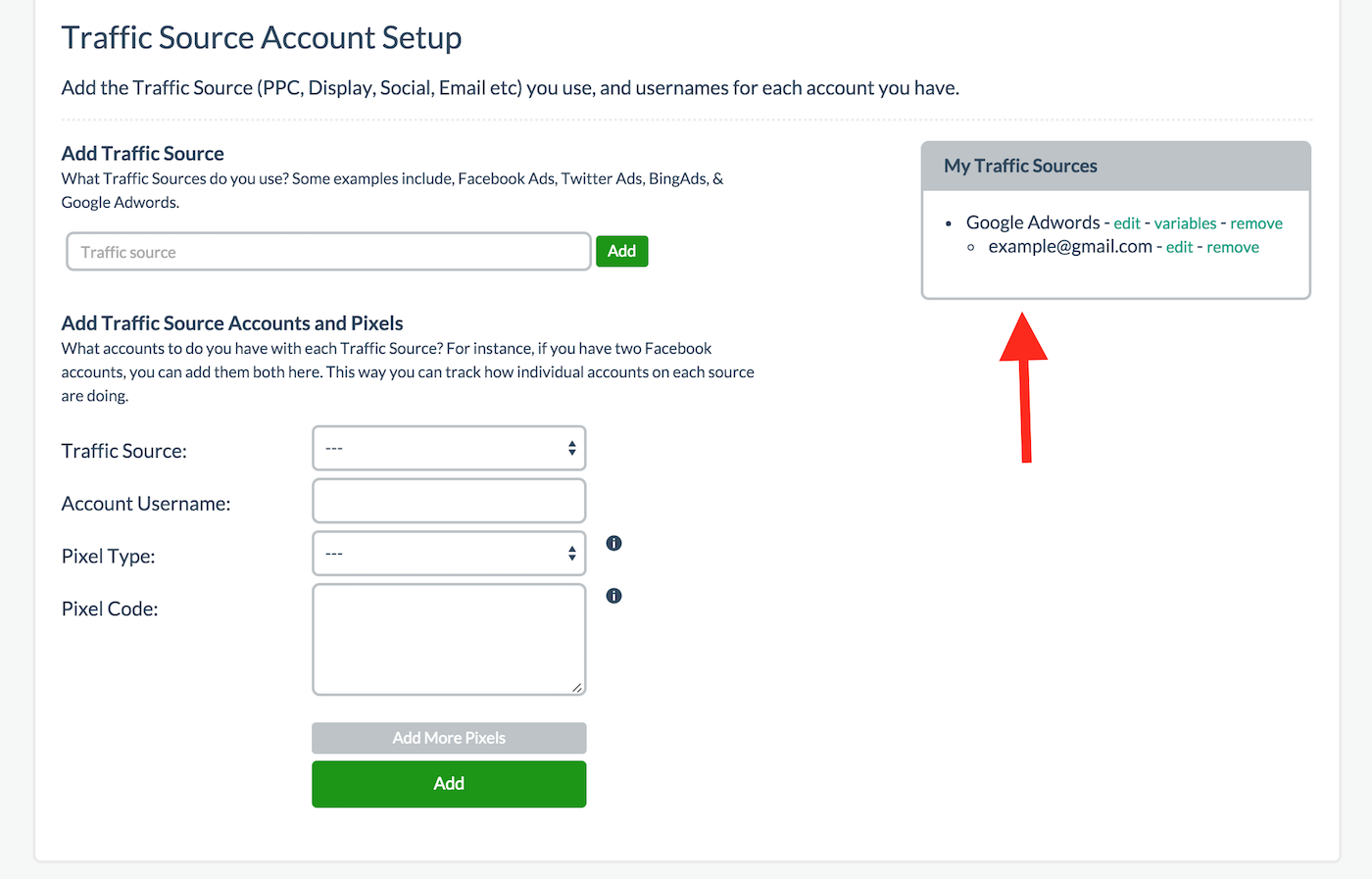
Task: Click the Traffic Source Account Setup heading
Action: click(x=262, y=38)
